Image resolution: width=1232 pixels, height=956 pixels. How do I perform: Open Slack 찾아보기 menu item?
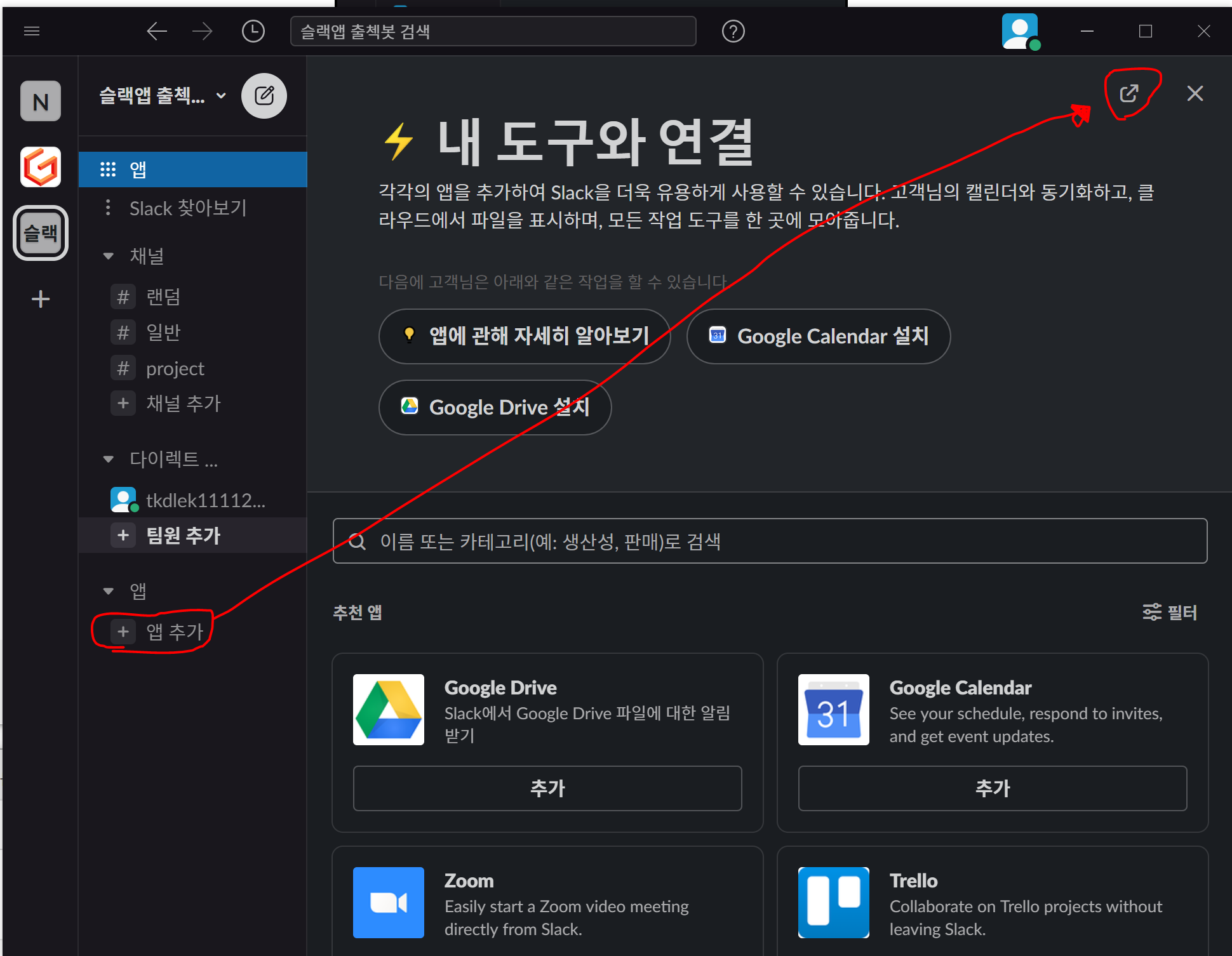click(187, 208)
